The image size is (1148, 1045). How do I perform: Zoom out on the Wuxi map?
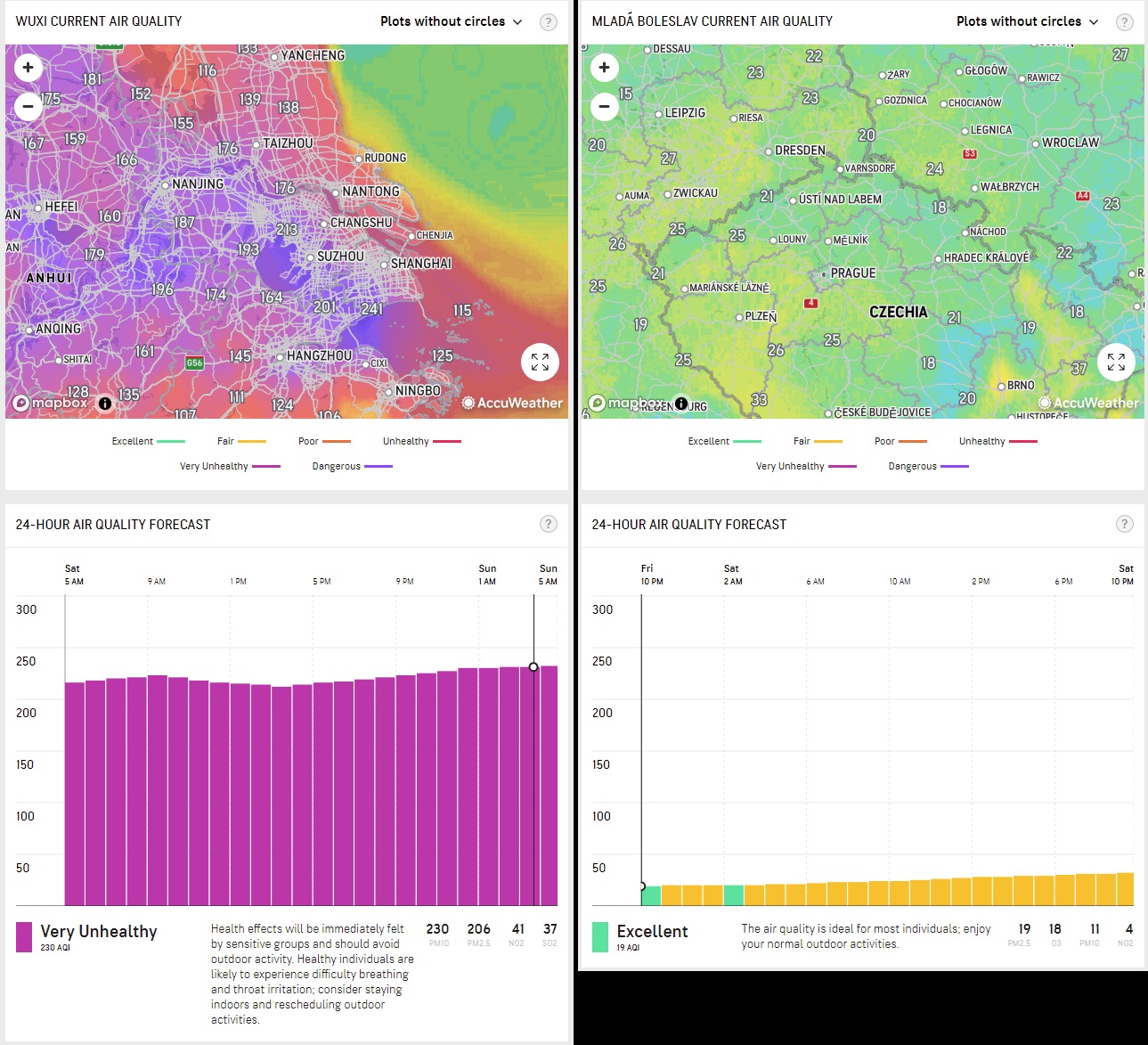(28, 107)
